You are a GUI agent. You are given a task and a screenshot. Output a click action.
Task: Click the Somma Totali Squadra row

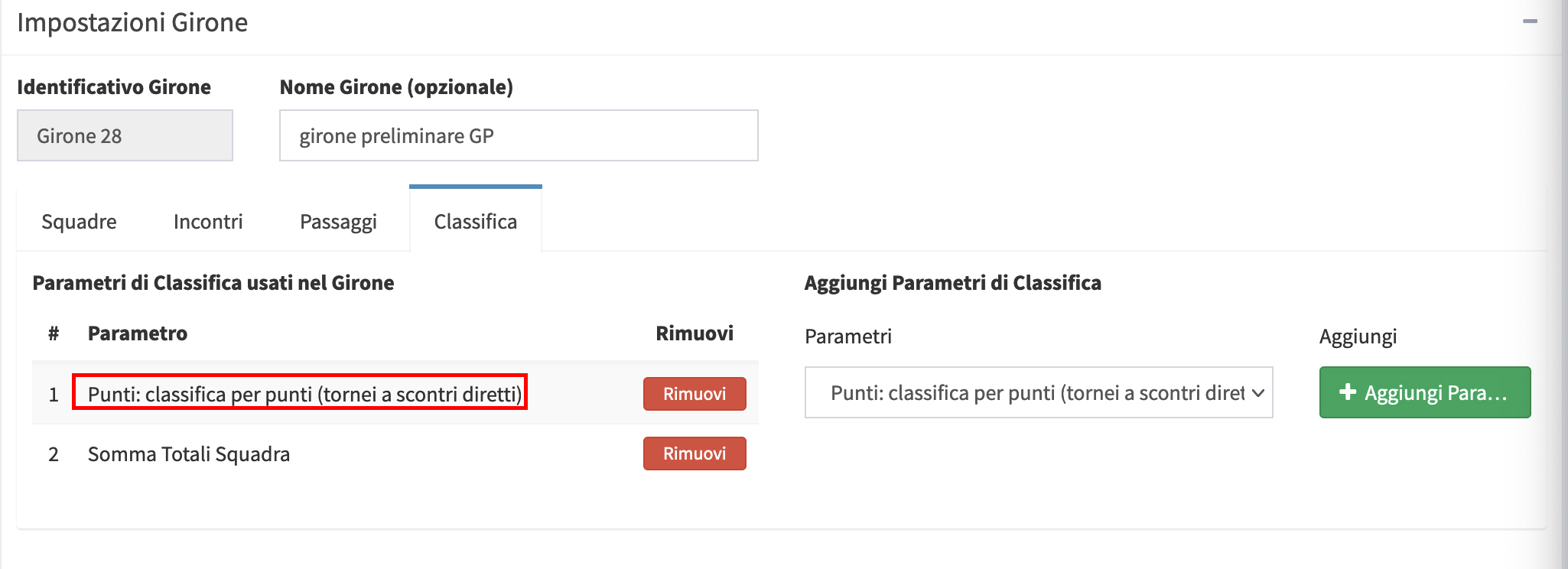point(188,454)
